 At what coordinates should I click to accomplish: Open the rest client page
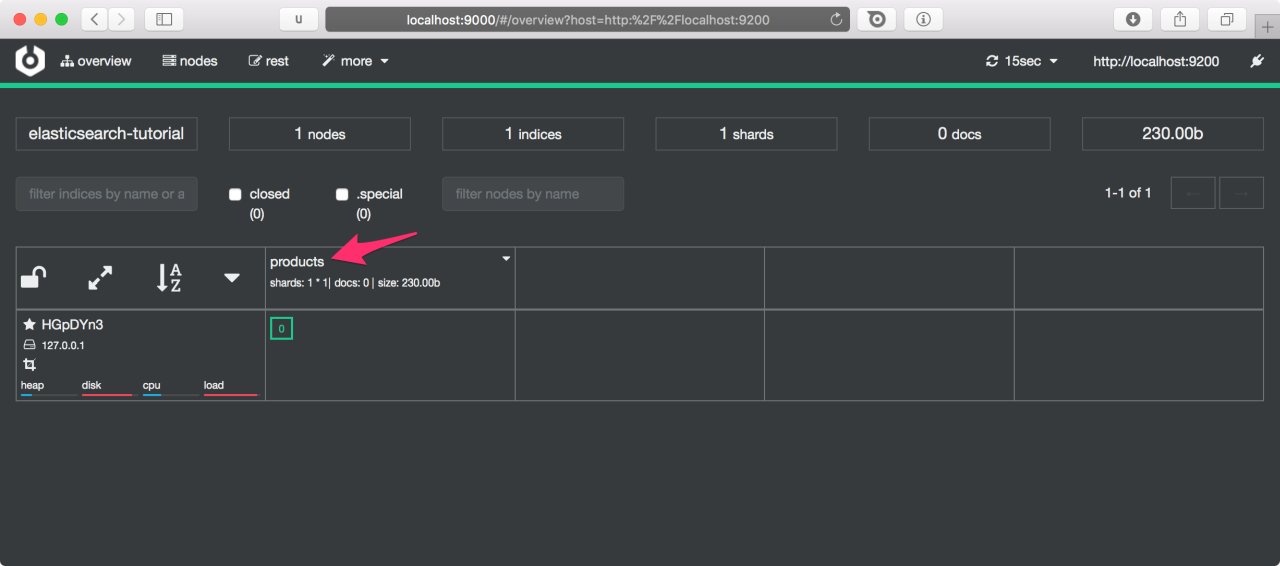(269, 61)
